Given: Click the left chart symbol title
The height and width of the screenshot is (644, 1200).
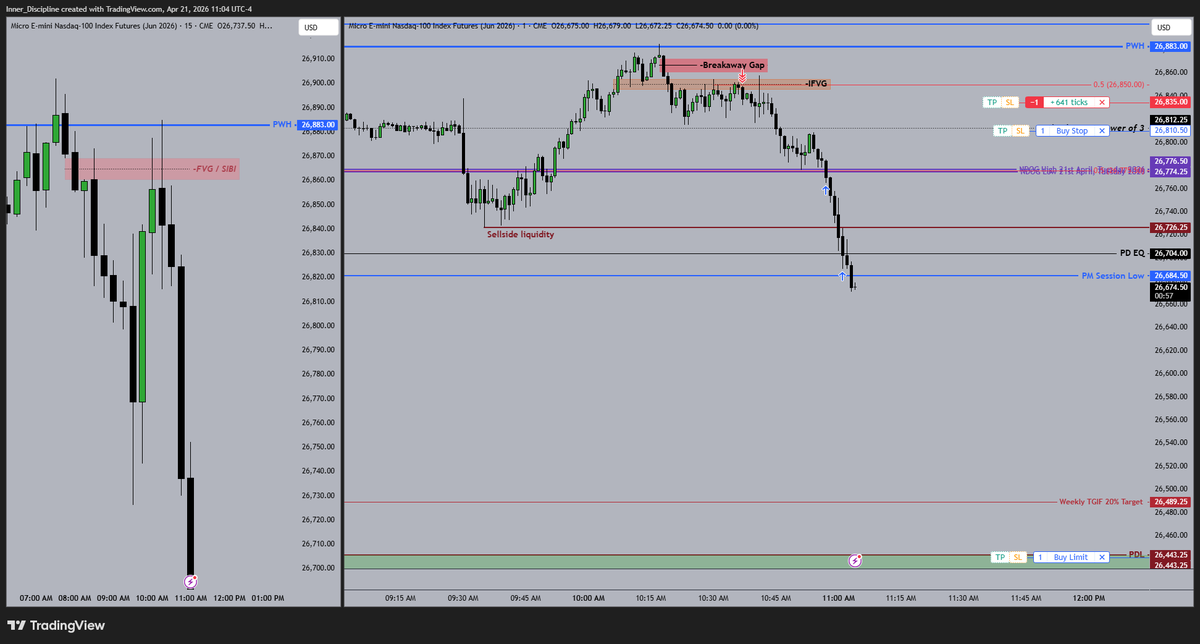Looking at the screenshot, I should point(139,27).
